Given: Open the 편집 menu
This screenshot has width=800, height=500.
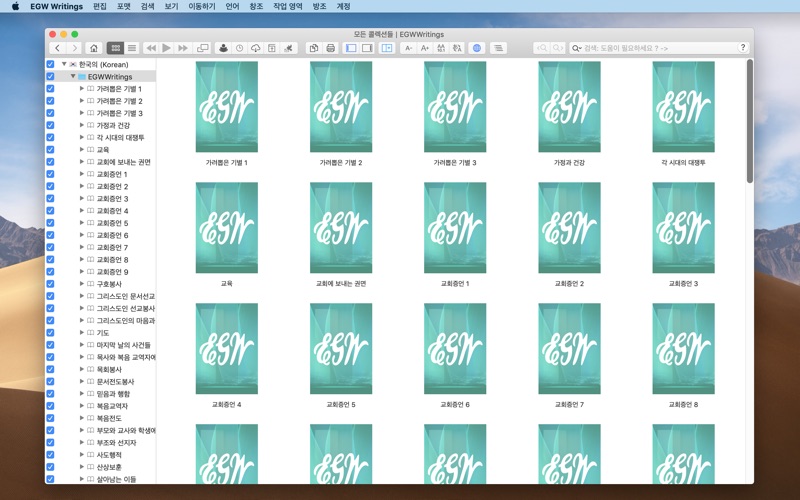Looking at the screenshot, I should (x=99, y=6).
